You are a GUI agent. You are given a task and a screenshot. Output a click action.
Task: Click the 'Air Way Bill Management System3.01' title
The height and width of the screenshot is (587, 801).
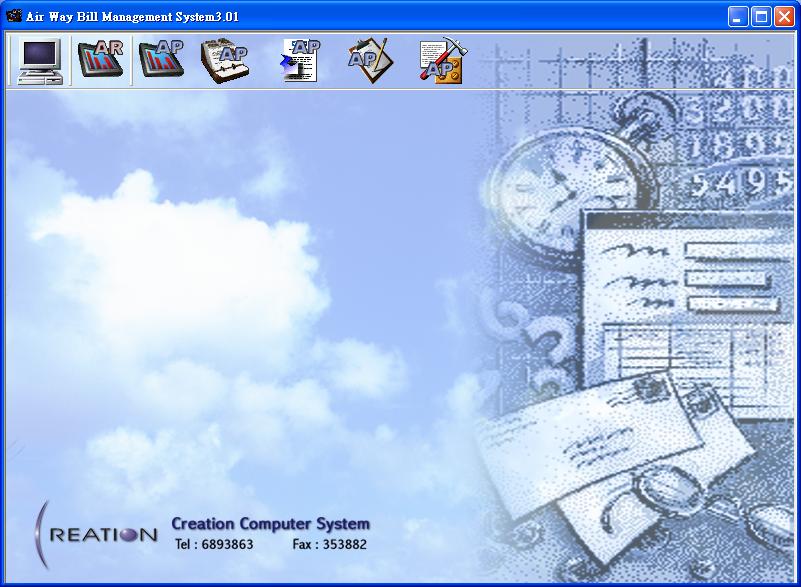132,17
